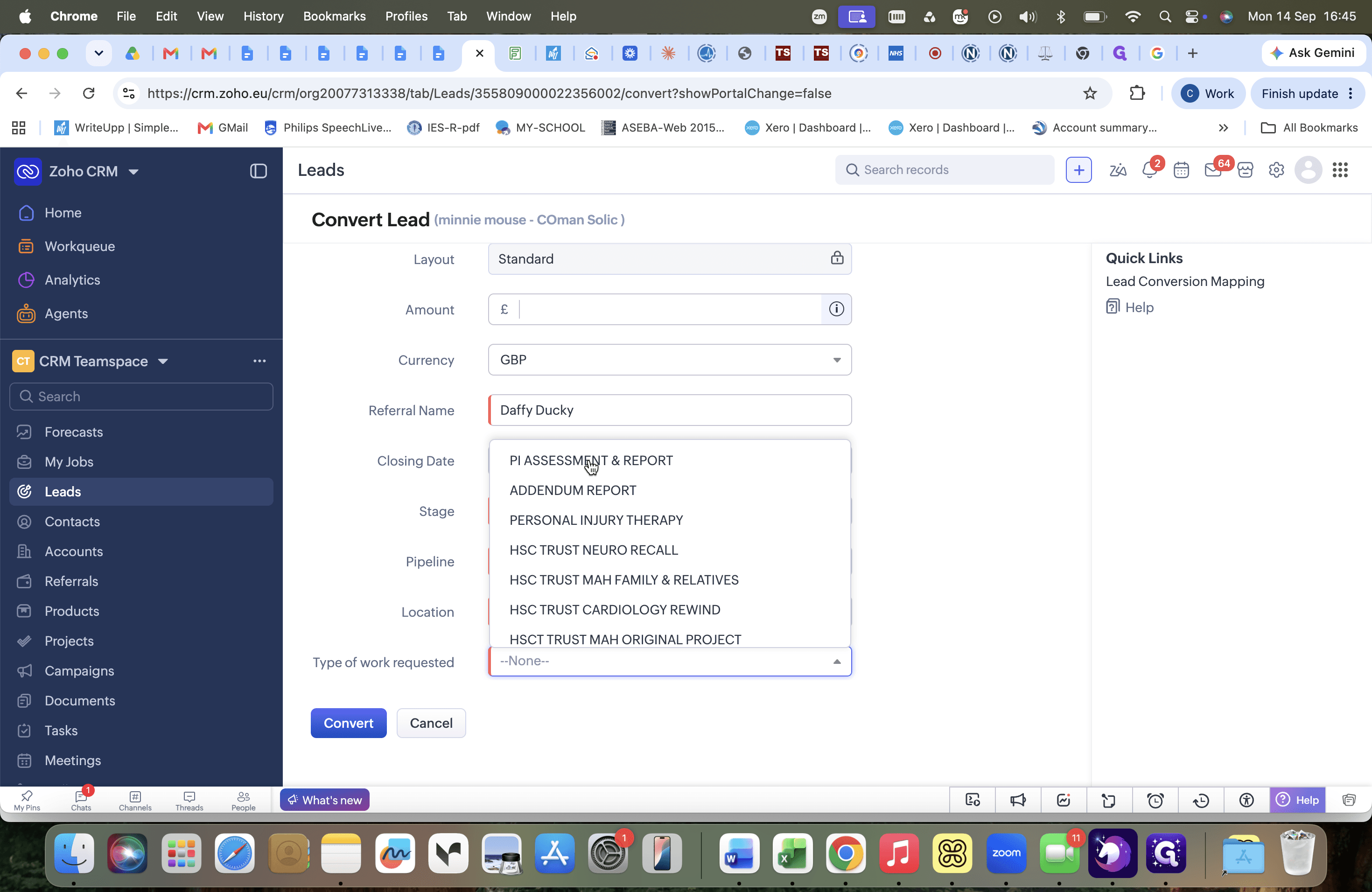Open the announcements megaphone icon
This screenshot has width=1372, height=892.
coord(1018,800)
